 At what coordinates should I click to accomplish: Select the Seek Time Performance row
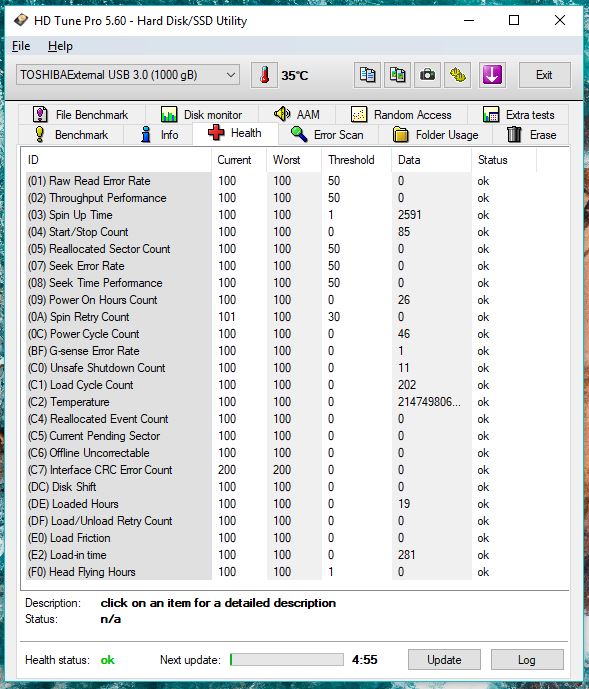281,283
